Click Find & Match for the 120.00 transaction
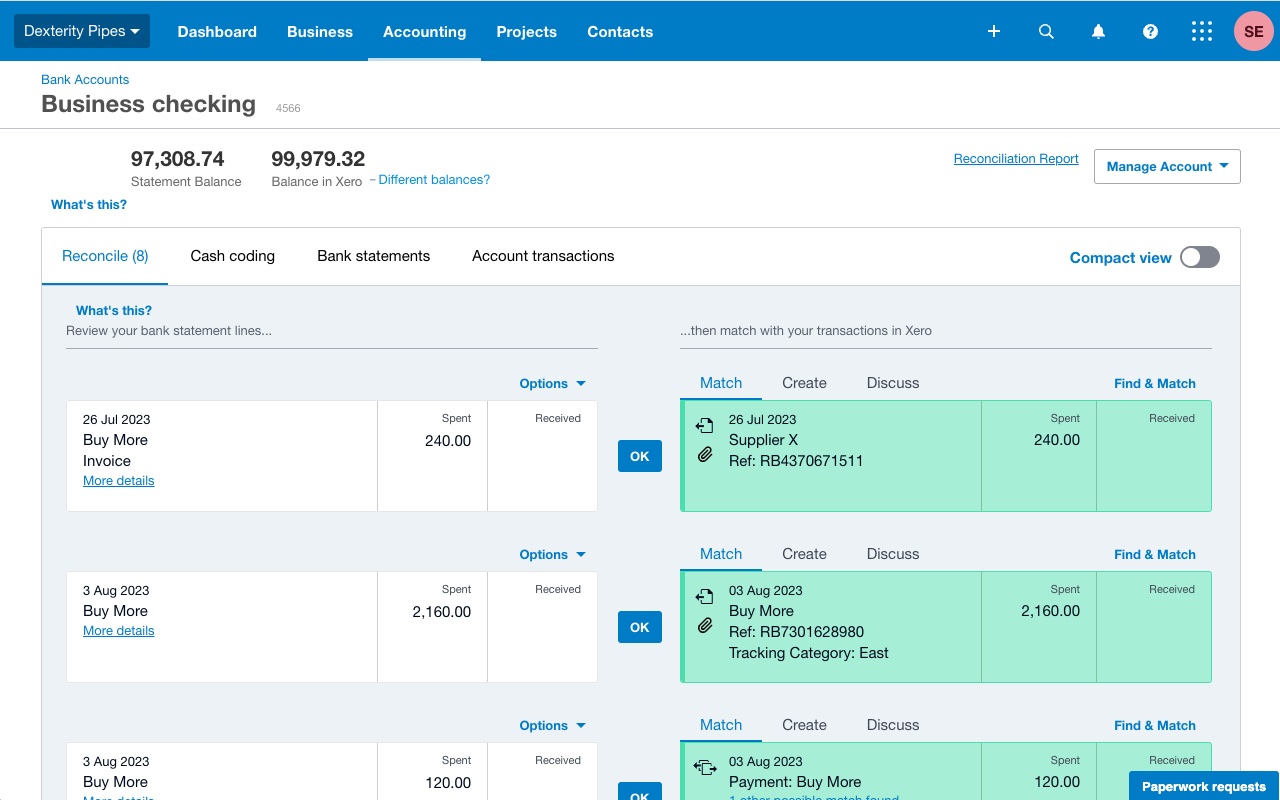The height and width of the screenshot is (800, 1280). 1155,725
